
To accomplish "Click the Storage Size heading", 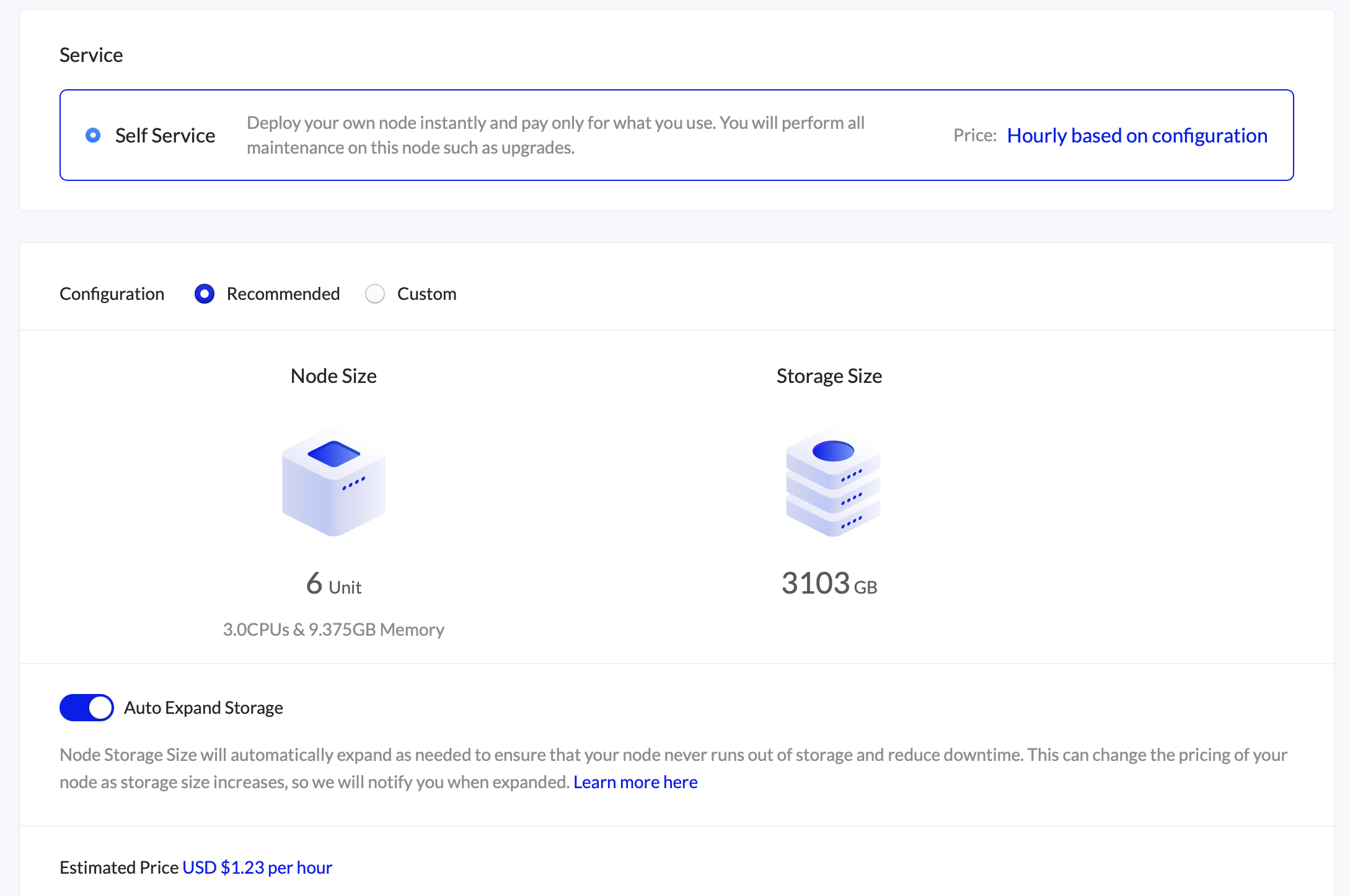I will pyautogui.click(x=829, y=376).
